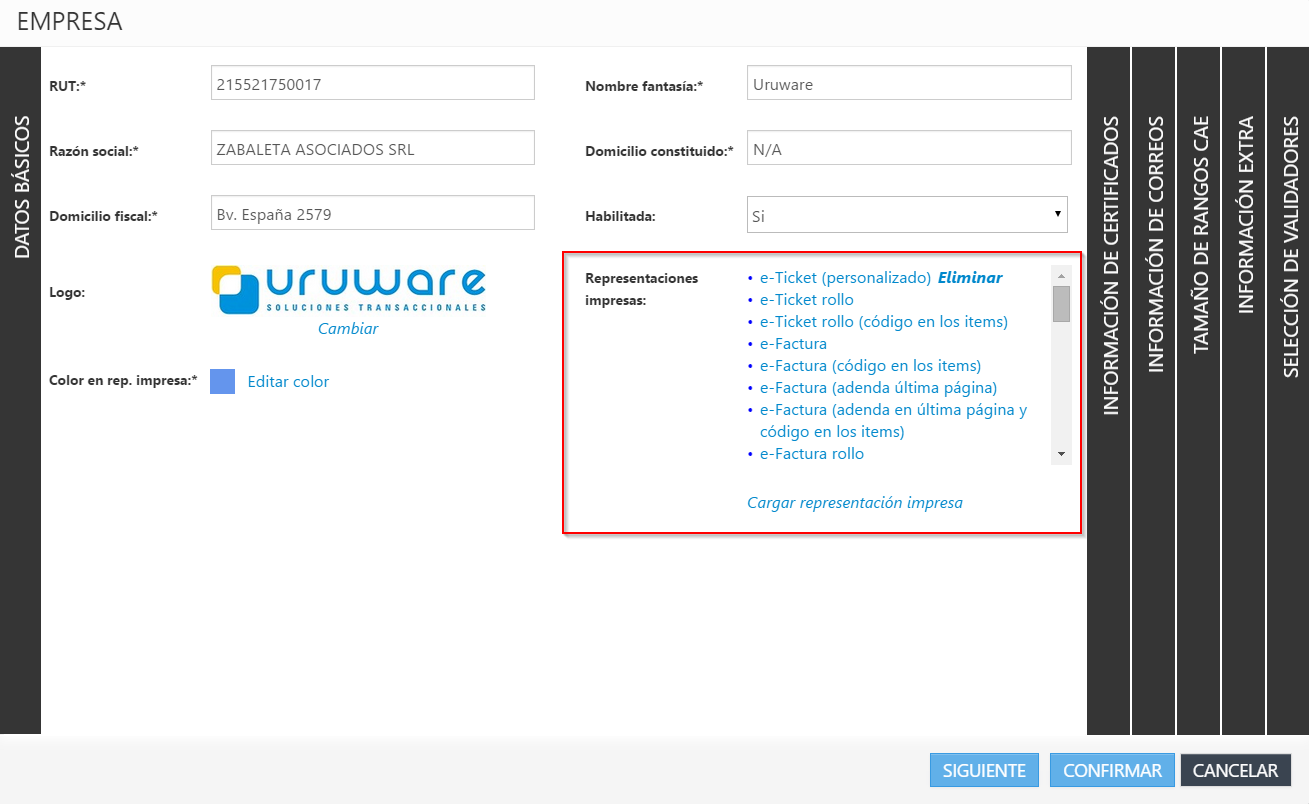
Task: Click the Confirmar button
Action: click(x=1112, y=771)
